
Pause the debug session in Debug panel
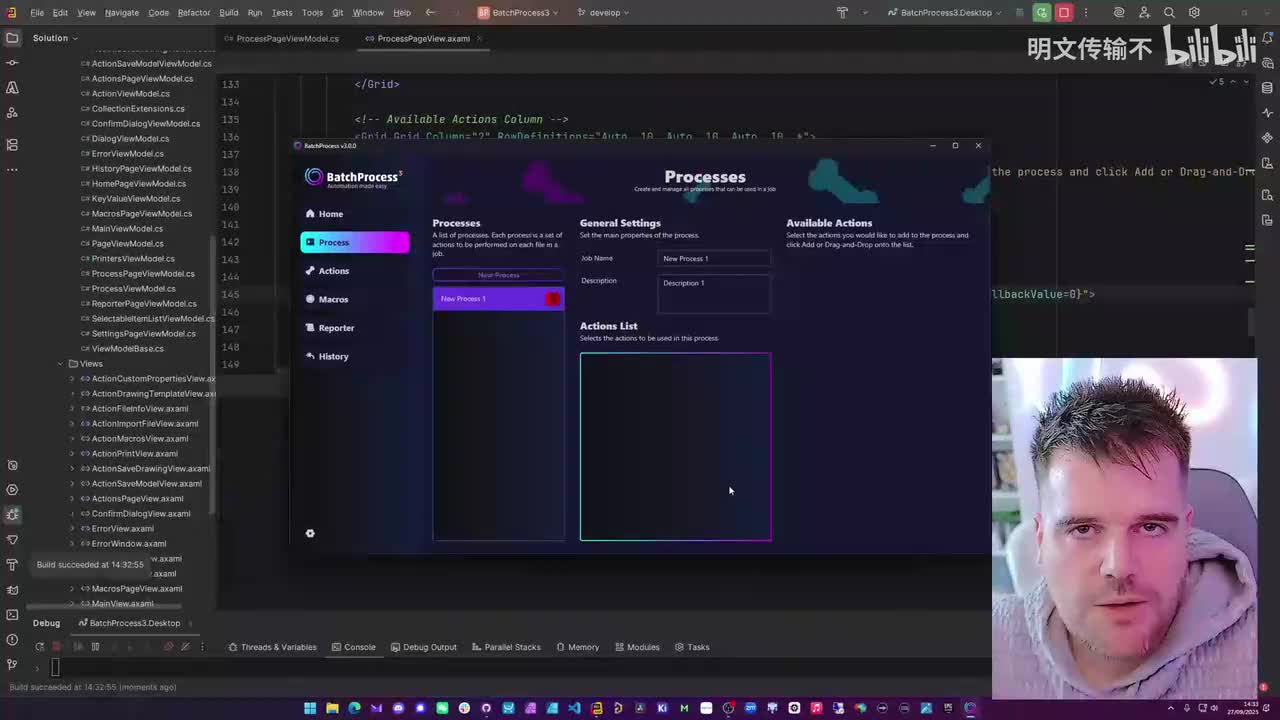pyautogui.click(x=95, y=647)
